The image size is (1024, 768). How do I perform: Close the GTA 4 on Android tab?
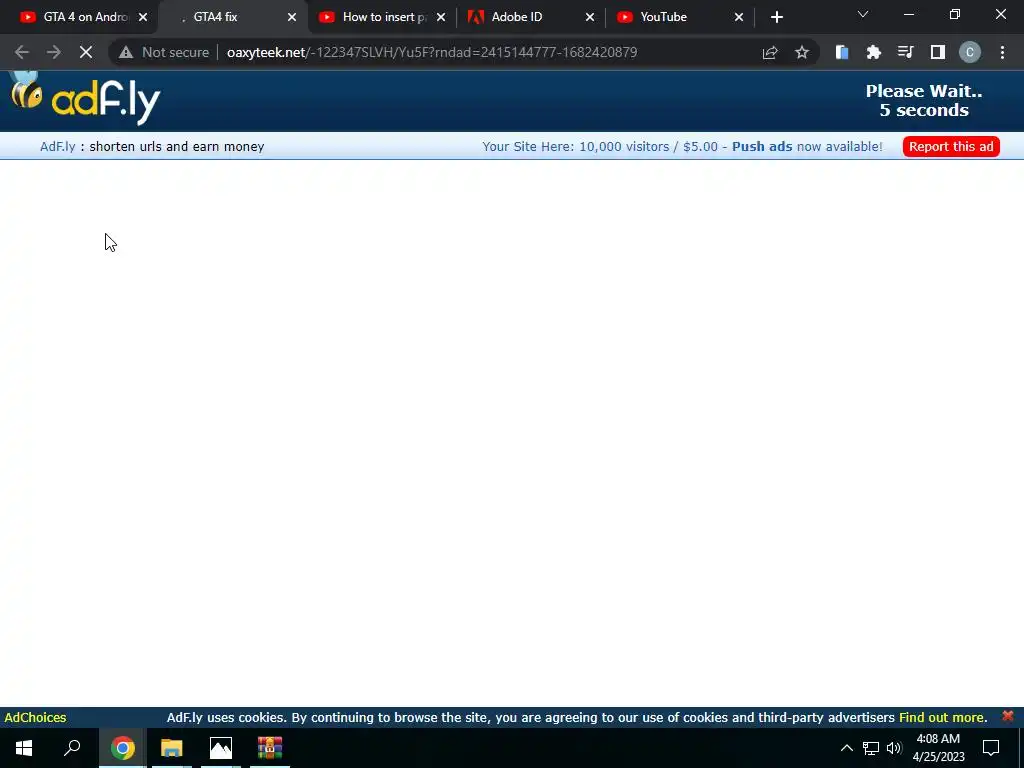pyautogui.click(x=143, y=18)
